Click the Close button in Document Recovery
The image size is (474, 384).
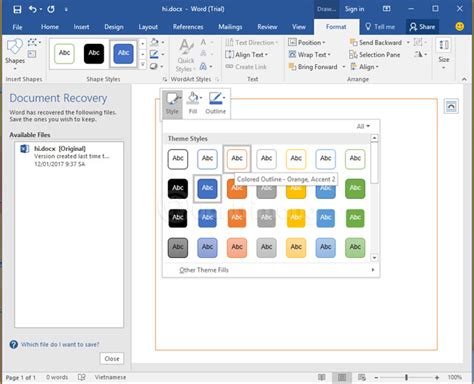[112, 359]
